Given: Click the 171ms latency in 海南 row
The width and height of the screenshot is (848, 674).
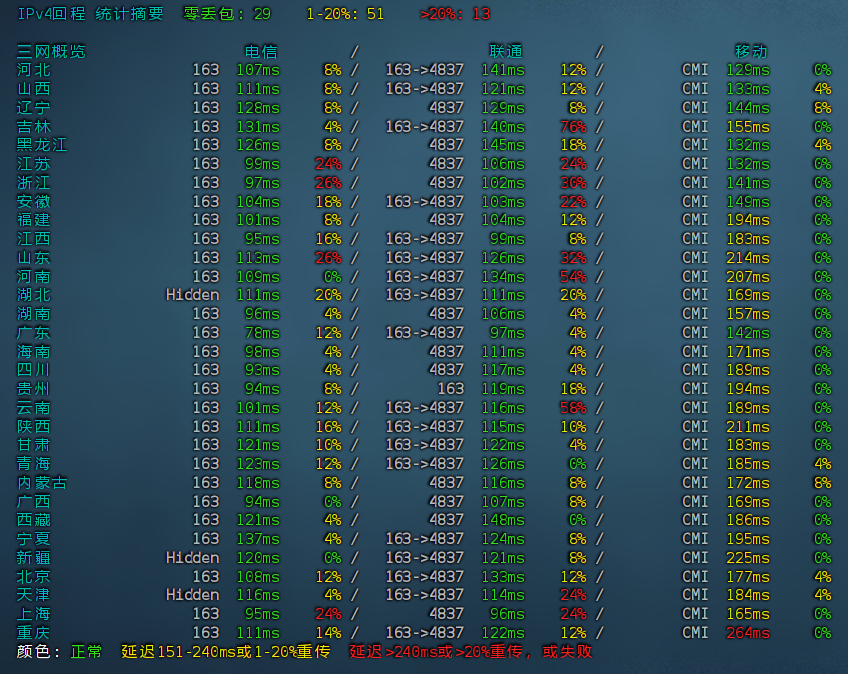Looking at the screenshot, I should 747,352.
